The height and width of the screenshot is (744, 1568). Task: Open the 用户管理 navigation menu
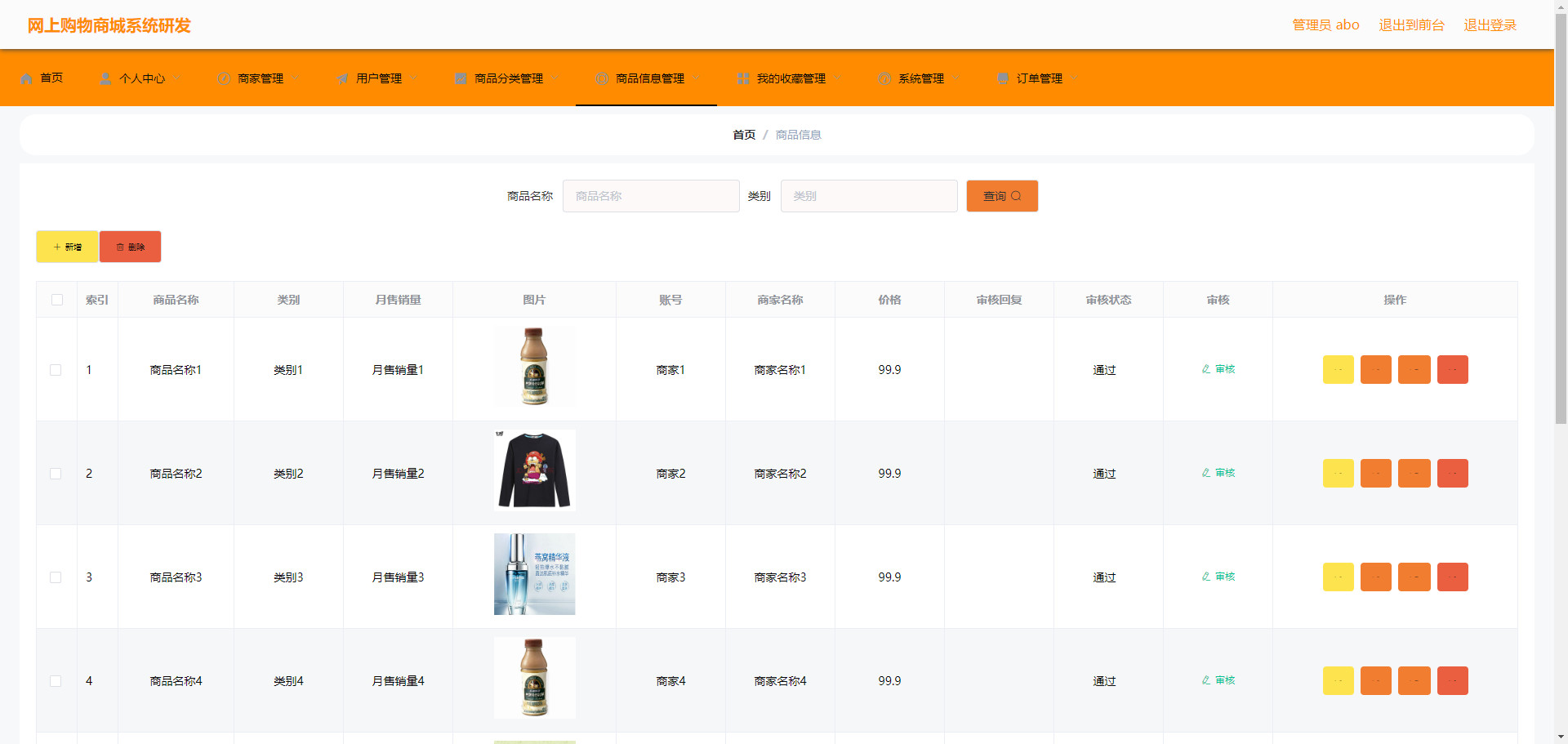click(x=378, y=78)
